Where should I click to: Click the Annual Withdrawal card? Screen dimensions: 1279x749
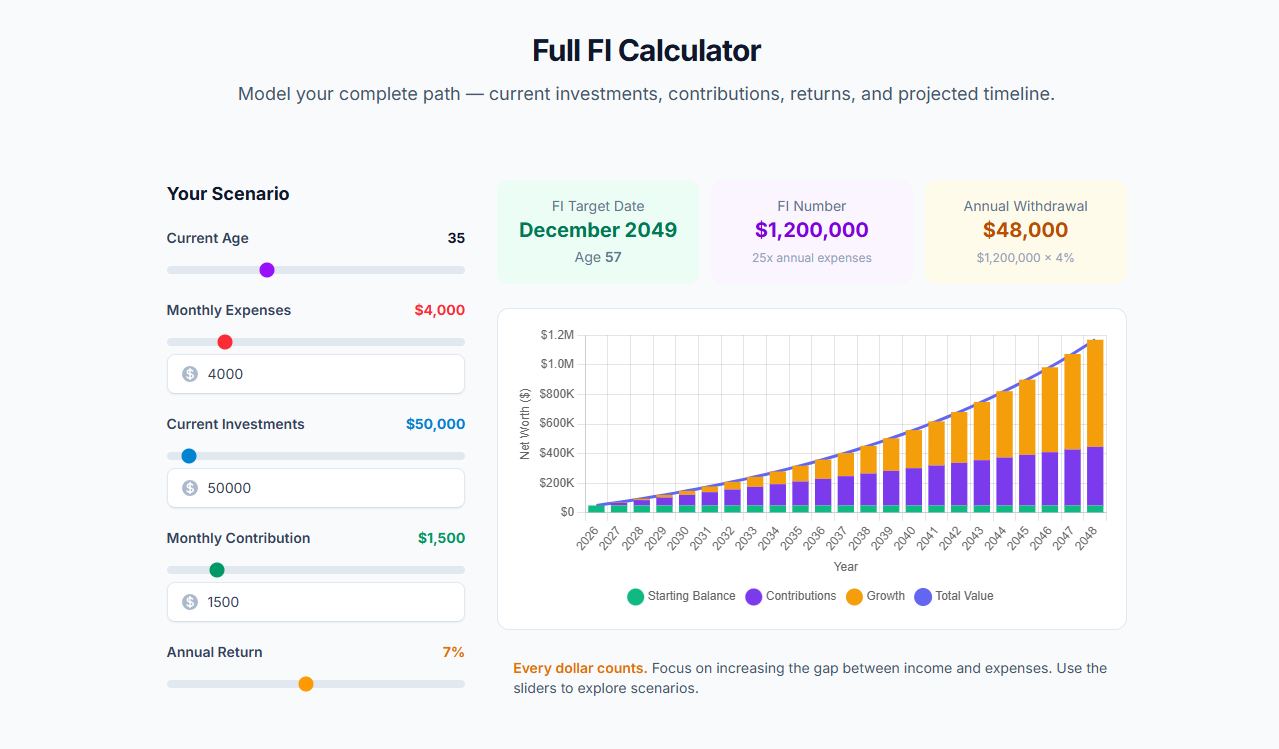[x=1026, y=231]
